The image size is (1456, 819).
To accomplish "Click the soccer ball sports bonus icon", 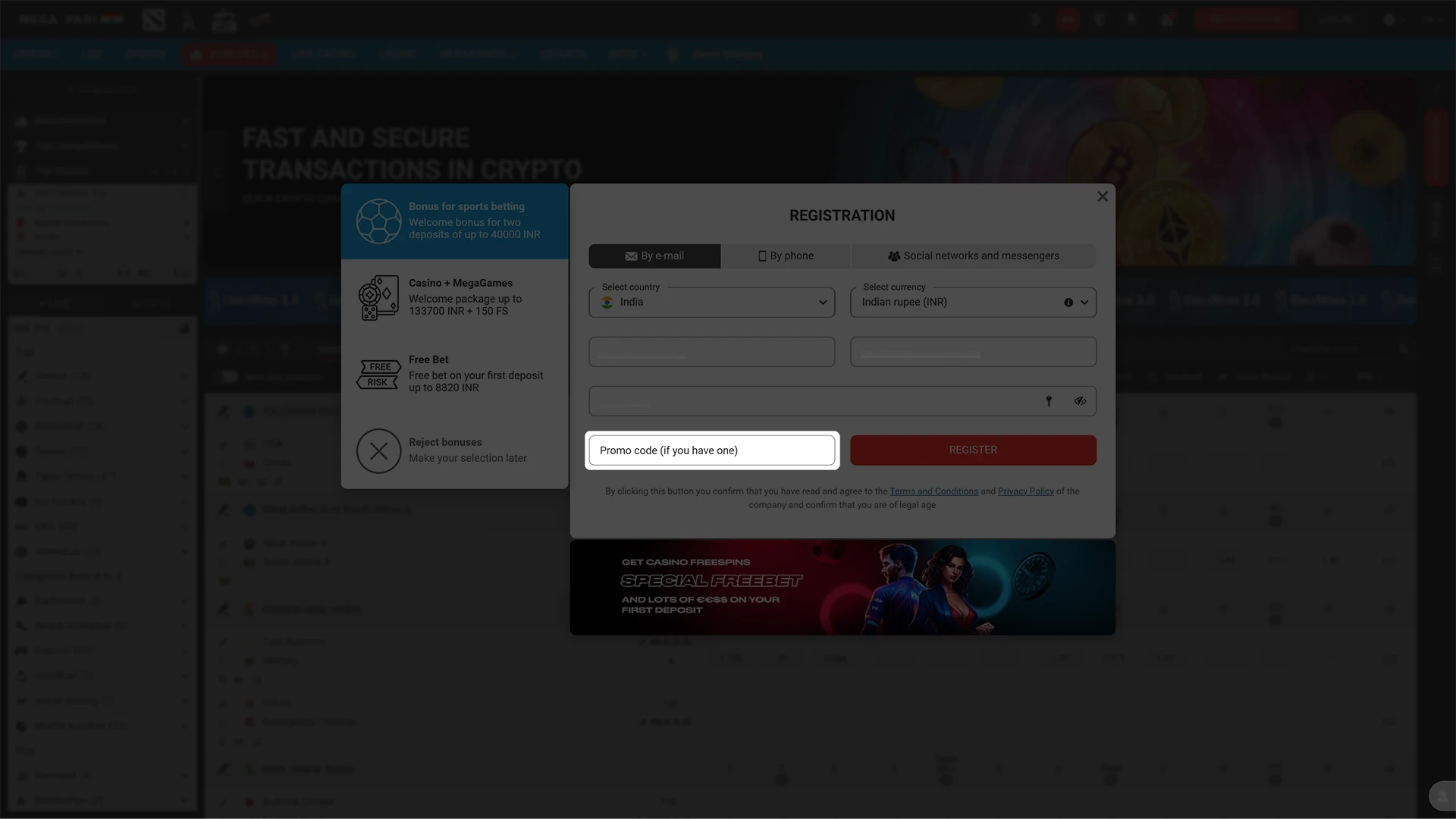I will pyautogui.click(x=378, y=221).
